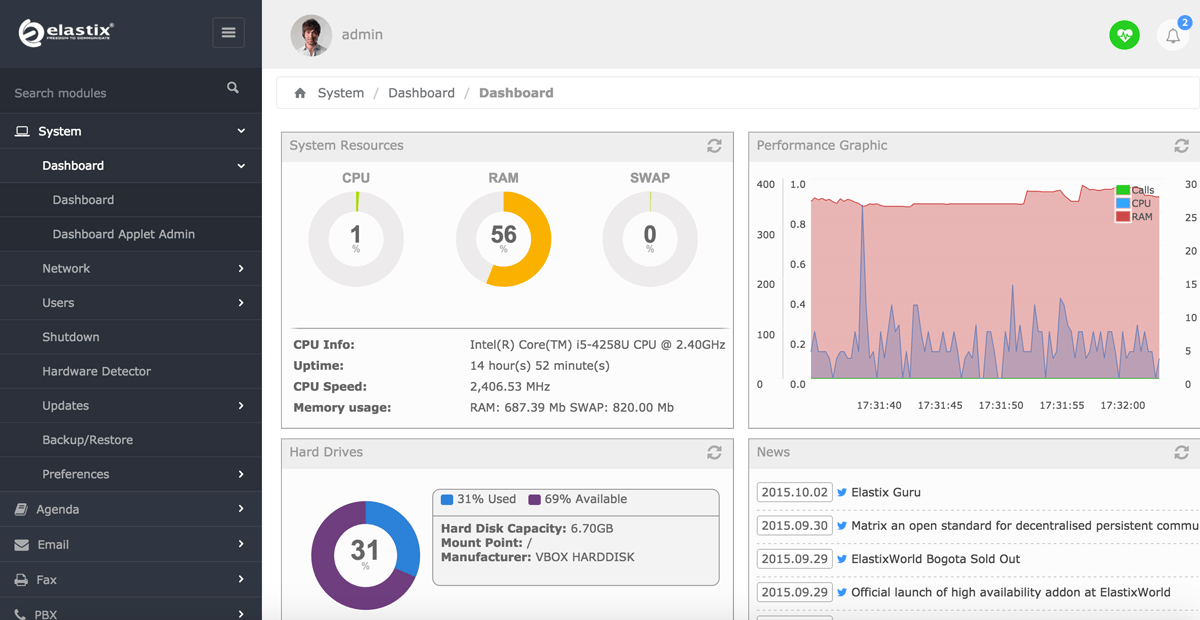Open Dashboard Applet Admin page
This screenshot has width=1200, height=620.
tap(123, 234)
